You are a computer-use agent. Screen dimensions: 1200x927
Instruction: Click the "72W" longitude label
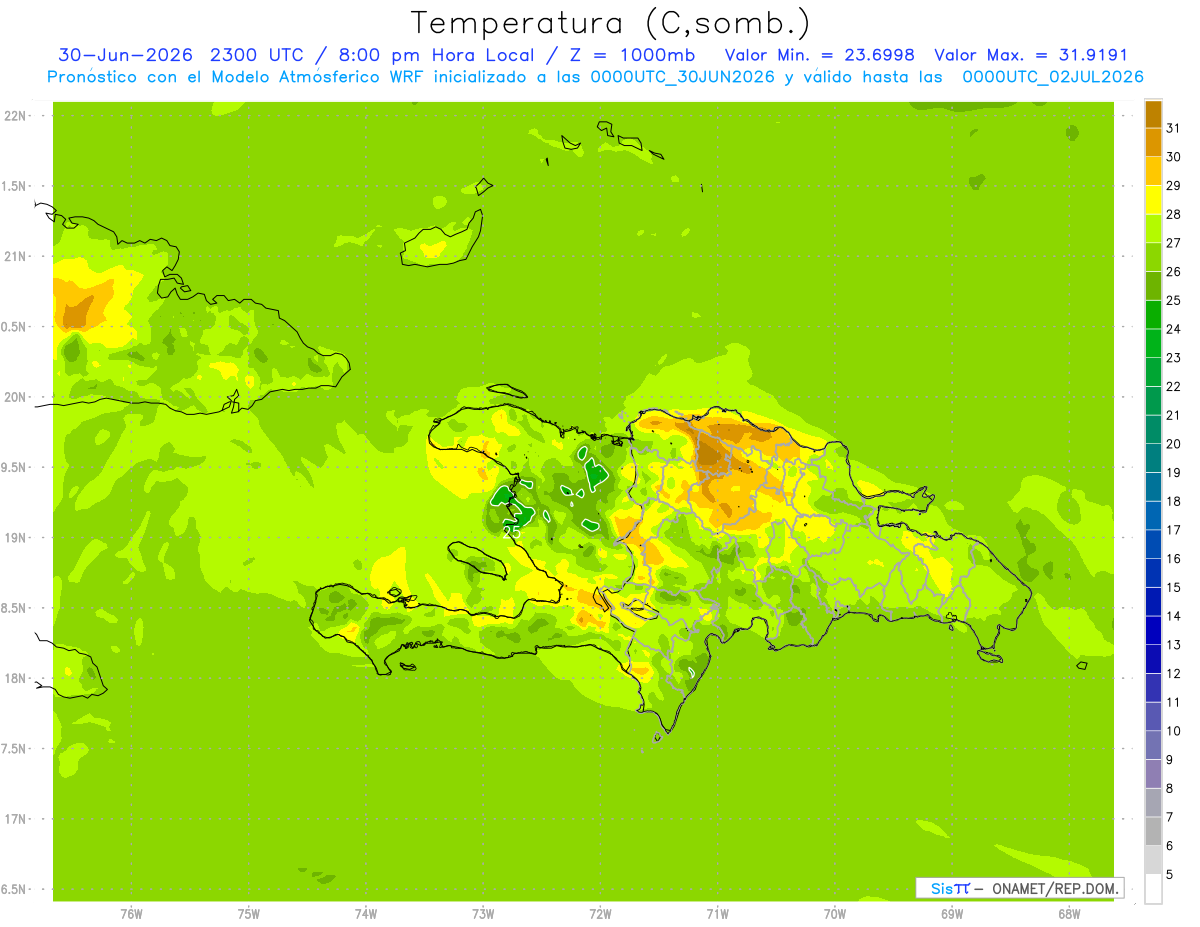pyautogui.click(x=600, y=914)
